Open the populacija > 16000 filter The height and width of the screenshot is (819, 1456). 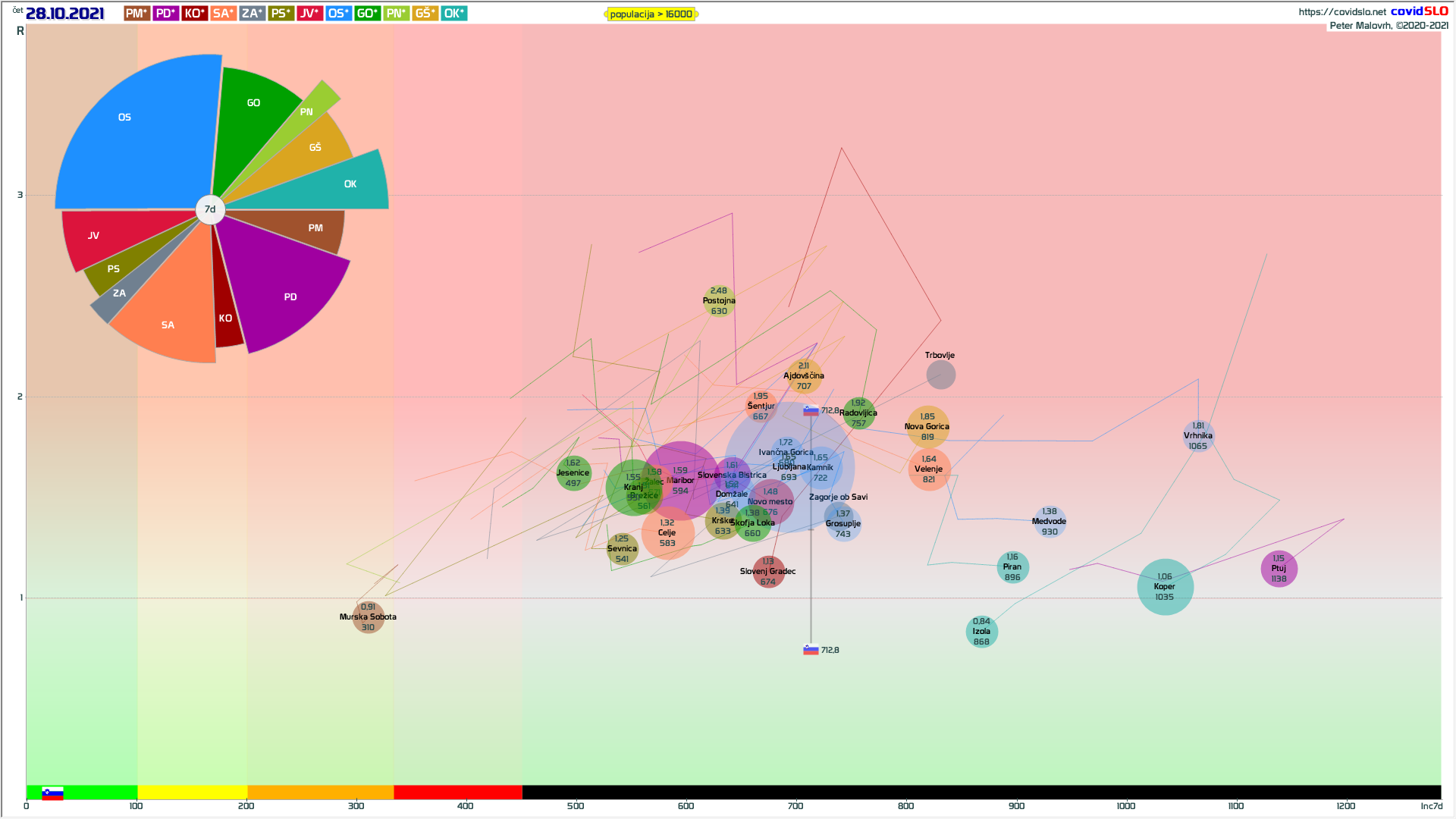[651, 14]
